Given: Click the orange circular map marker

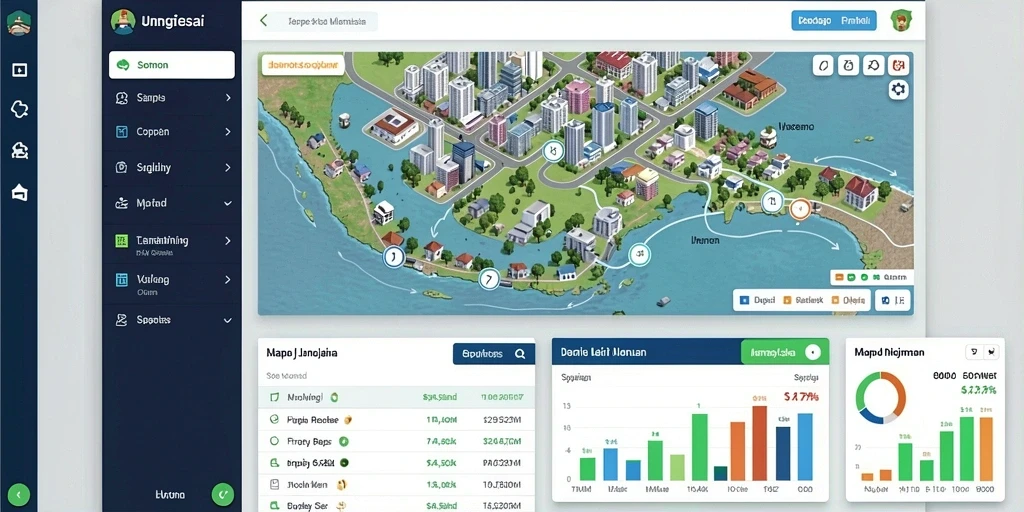Looking at the screenshot, I should 799,209.
